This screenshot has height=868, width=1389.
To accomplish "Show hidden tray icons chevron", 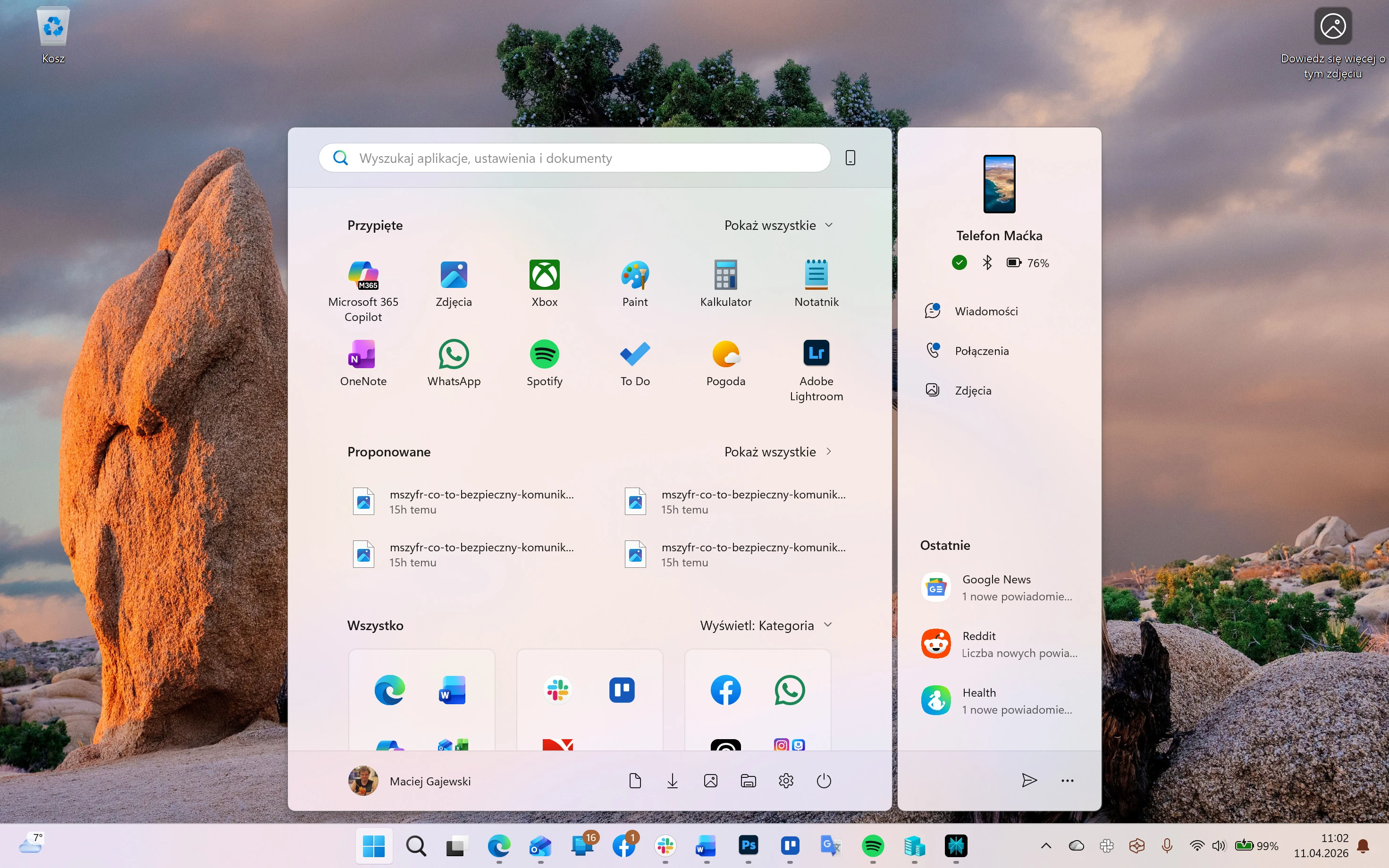I will coord(1046,846).
